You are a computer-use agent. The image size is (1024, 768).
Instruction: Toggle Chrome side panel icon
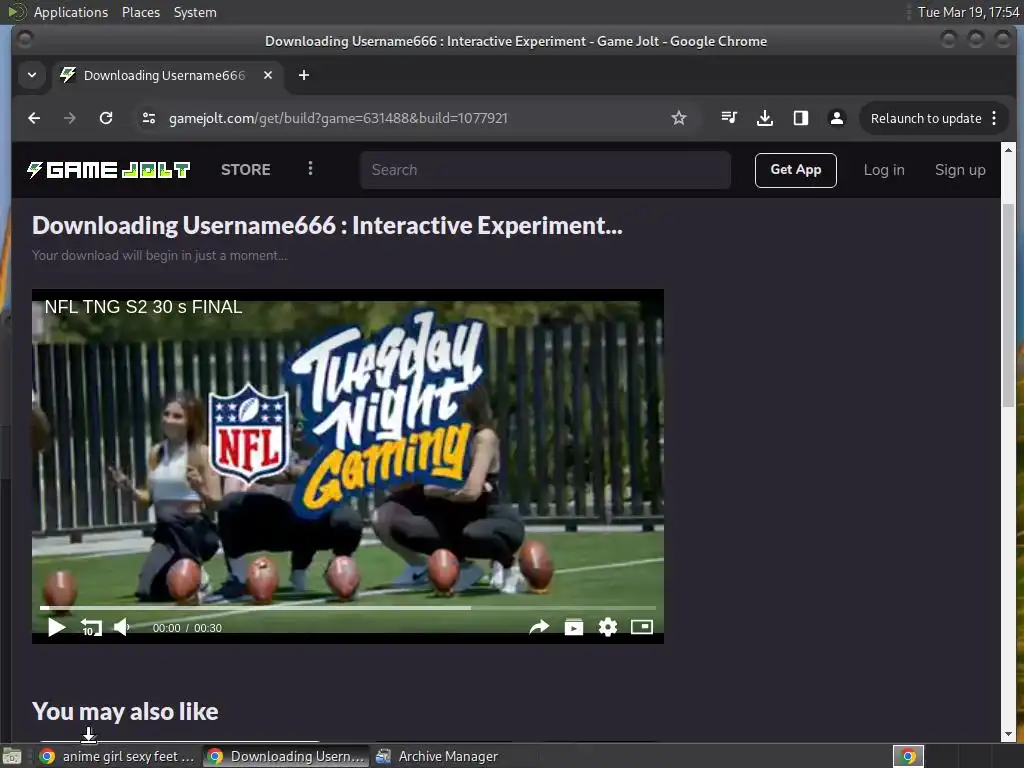point(801,118)
